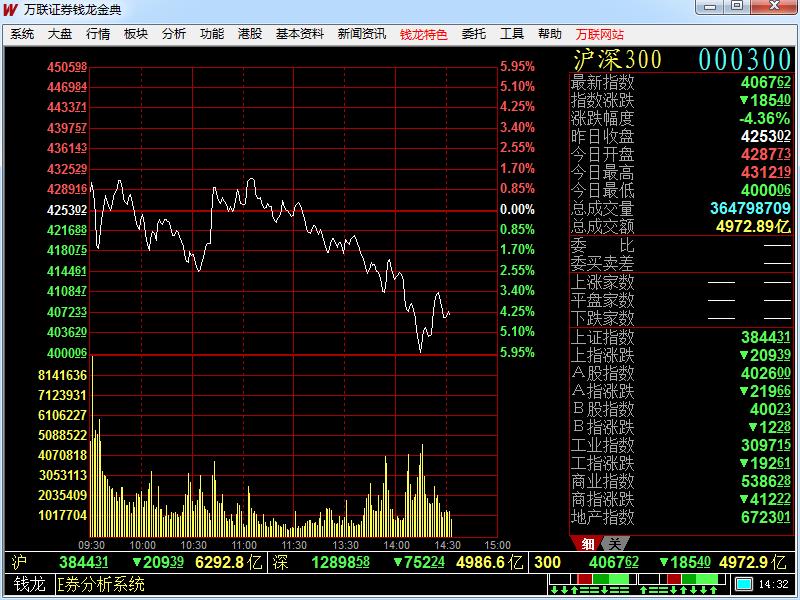Open the 新闻资讯 menu
This screenshot has height=600, width=800.
[362, 34]
